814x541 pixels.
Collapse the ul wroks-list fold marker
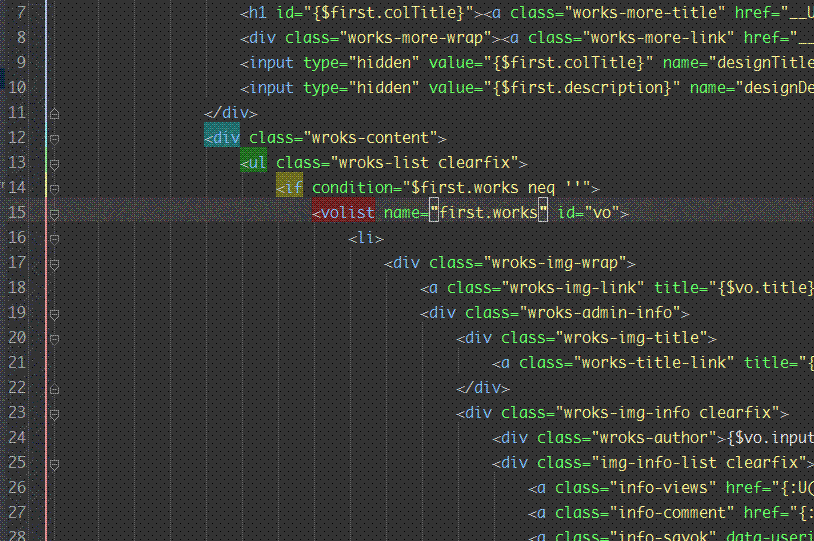pos(55,163)
